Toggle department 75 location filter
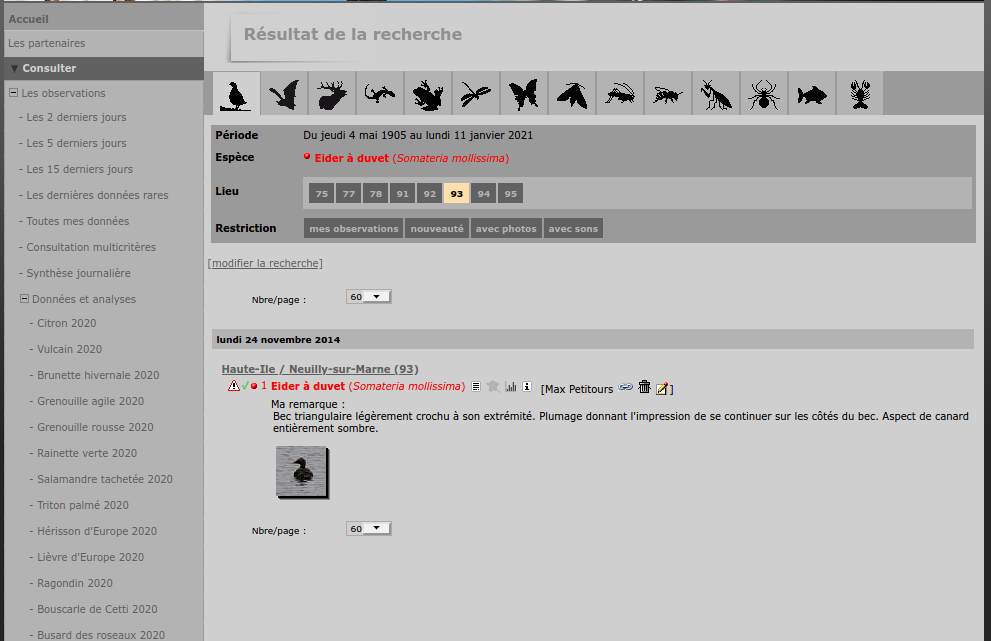 click(x=321, y=194)
